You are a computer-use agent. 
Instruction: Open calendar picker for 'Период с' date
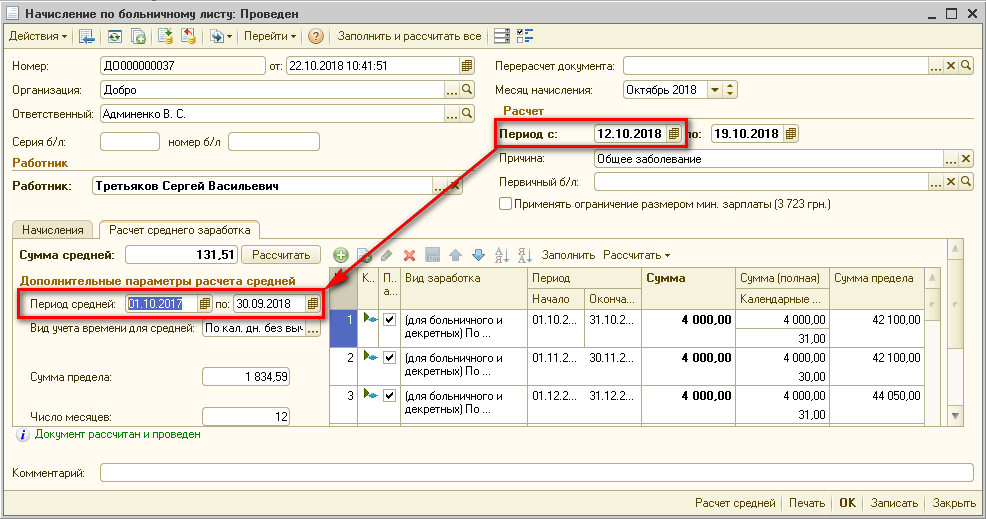click(674, 133)
